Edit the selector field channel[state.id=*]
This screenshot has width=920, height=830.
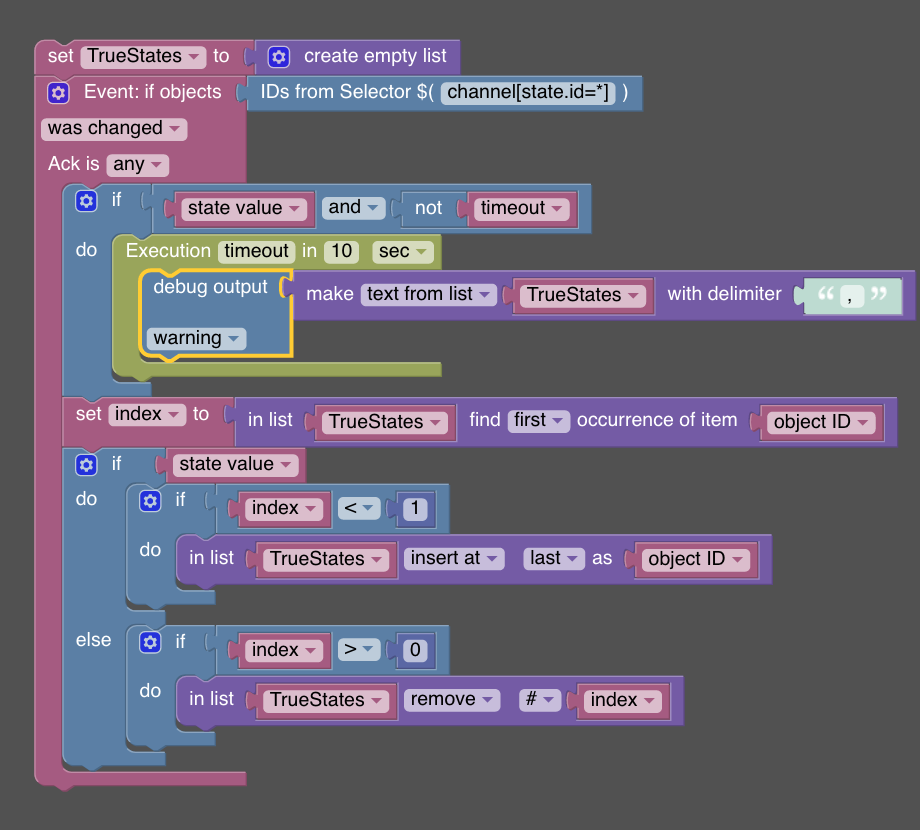pyautogui.click(x=528, y=93)
